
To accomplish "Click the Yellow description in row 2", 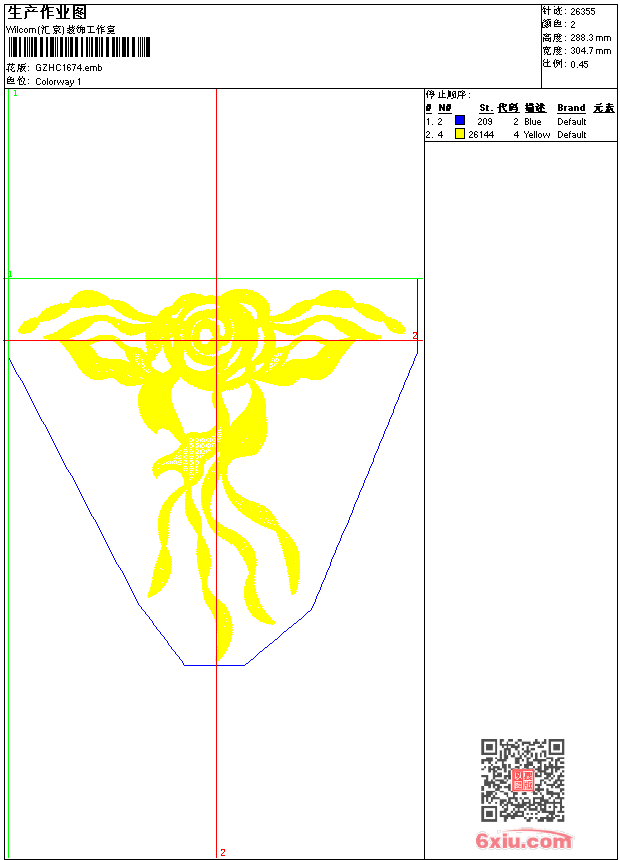I will click(537, 135).
